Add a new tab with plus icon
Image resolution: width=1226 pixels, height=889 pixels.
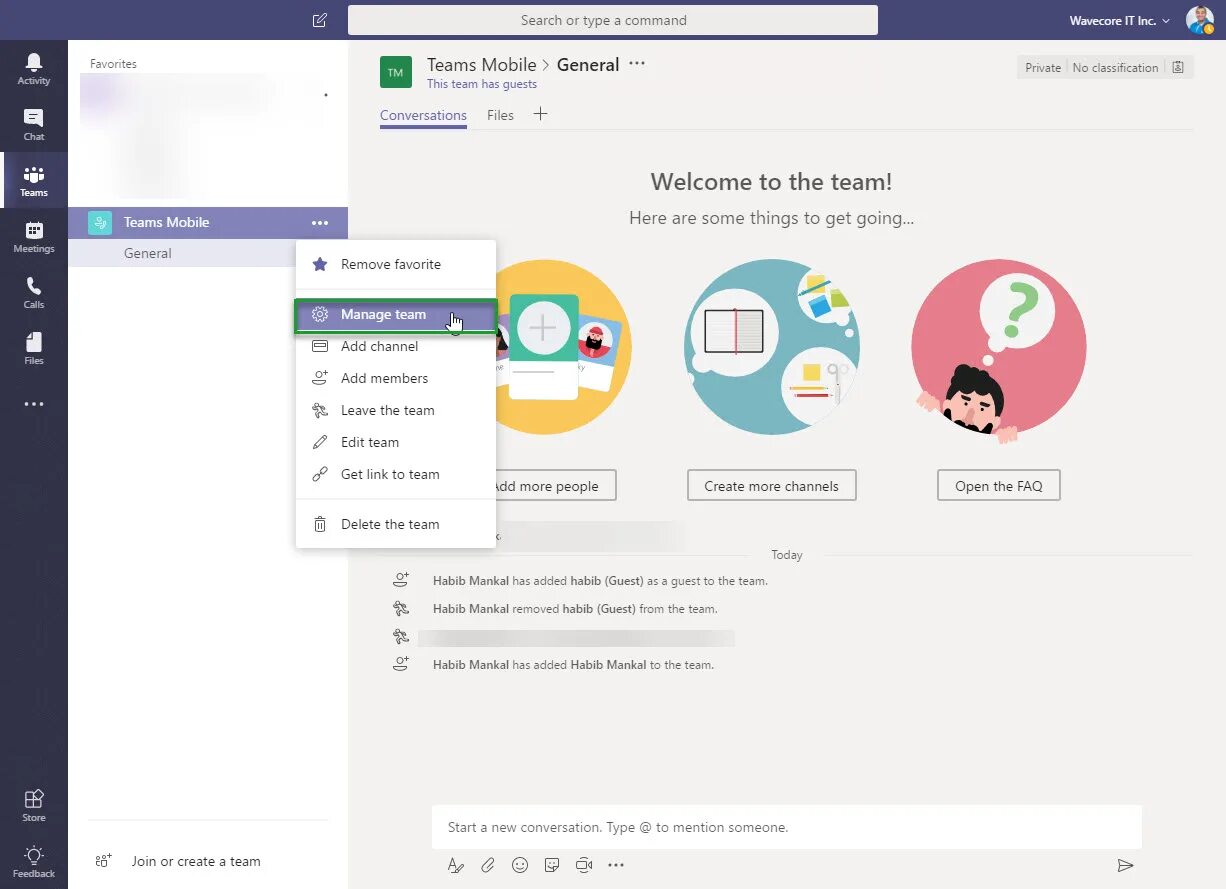click(x=540, y=114)
